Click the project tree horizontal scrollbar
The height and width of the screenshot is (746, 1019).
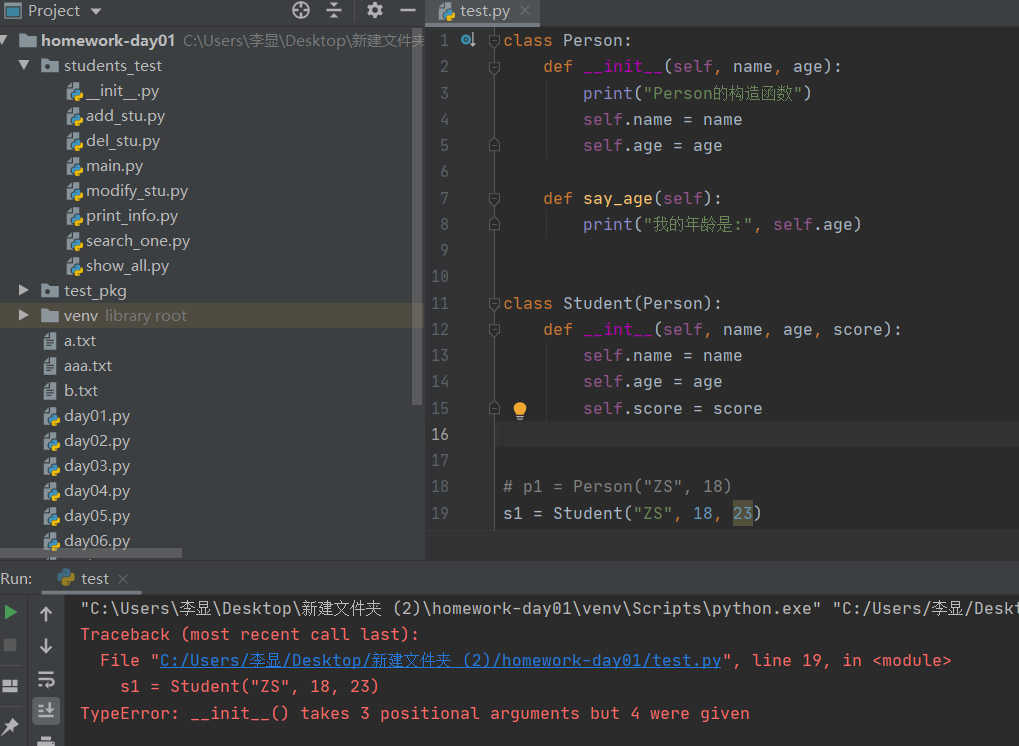tap(91, 553)
